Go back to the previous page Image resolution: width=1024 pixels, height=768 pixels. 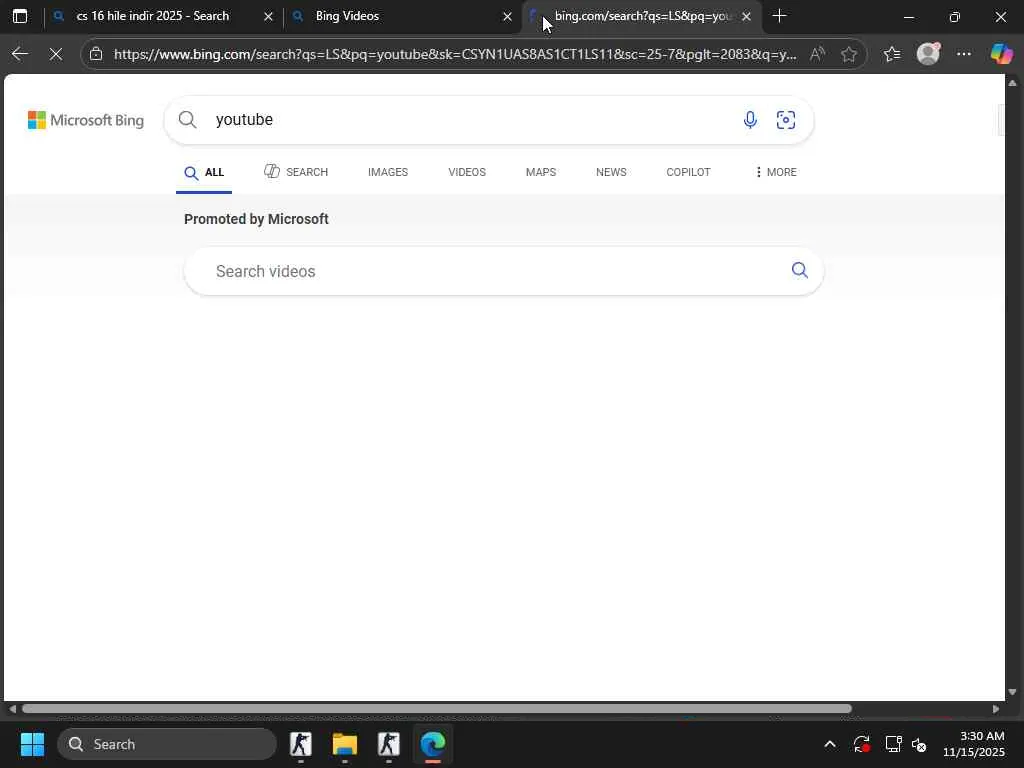coord(20,54)
